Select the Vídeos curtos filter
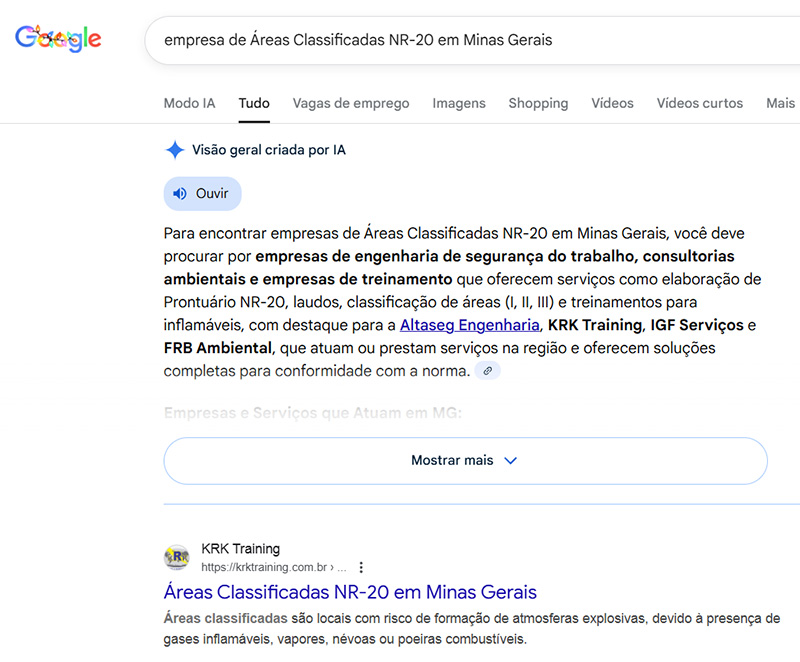Screen dimensions: 800x662 point(699,103)
